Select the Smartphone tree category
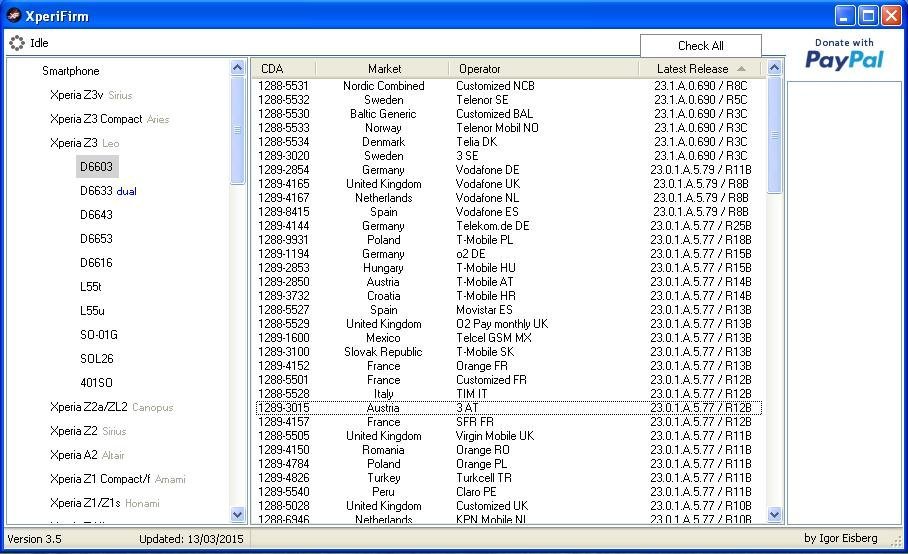908x554 pixels. (71, 71)
